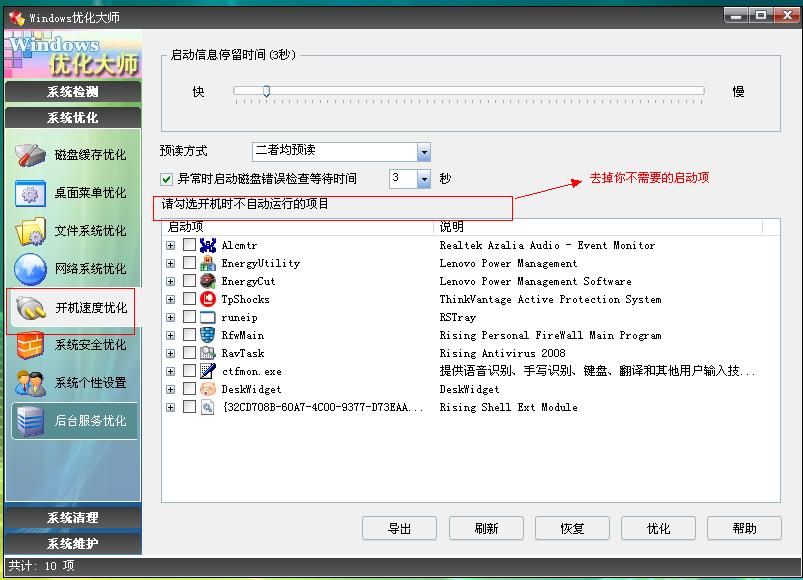The height and width of the screenshot is (580, 803).
Task: Expand the EnergyUtility tree node
Action: 171,264
